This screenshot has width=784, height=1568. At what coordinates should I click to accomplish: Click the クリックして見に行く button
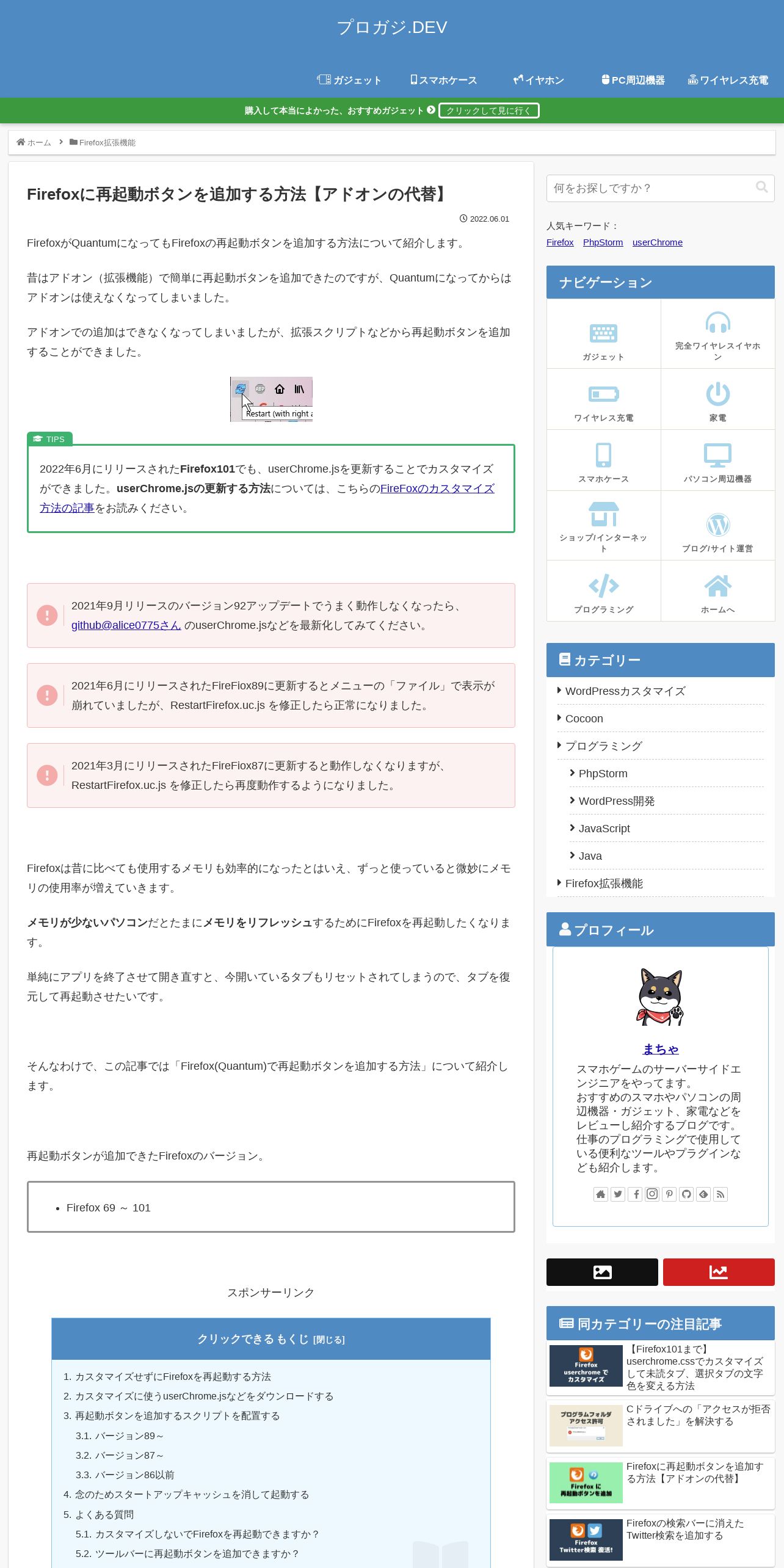pos(489,111)
